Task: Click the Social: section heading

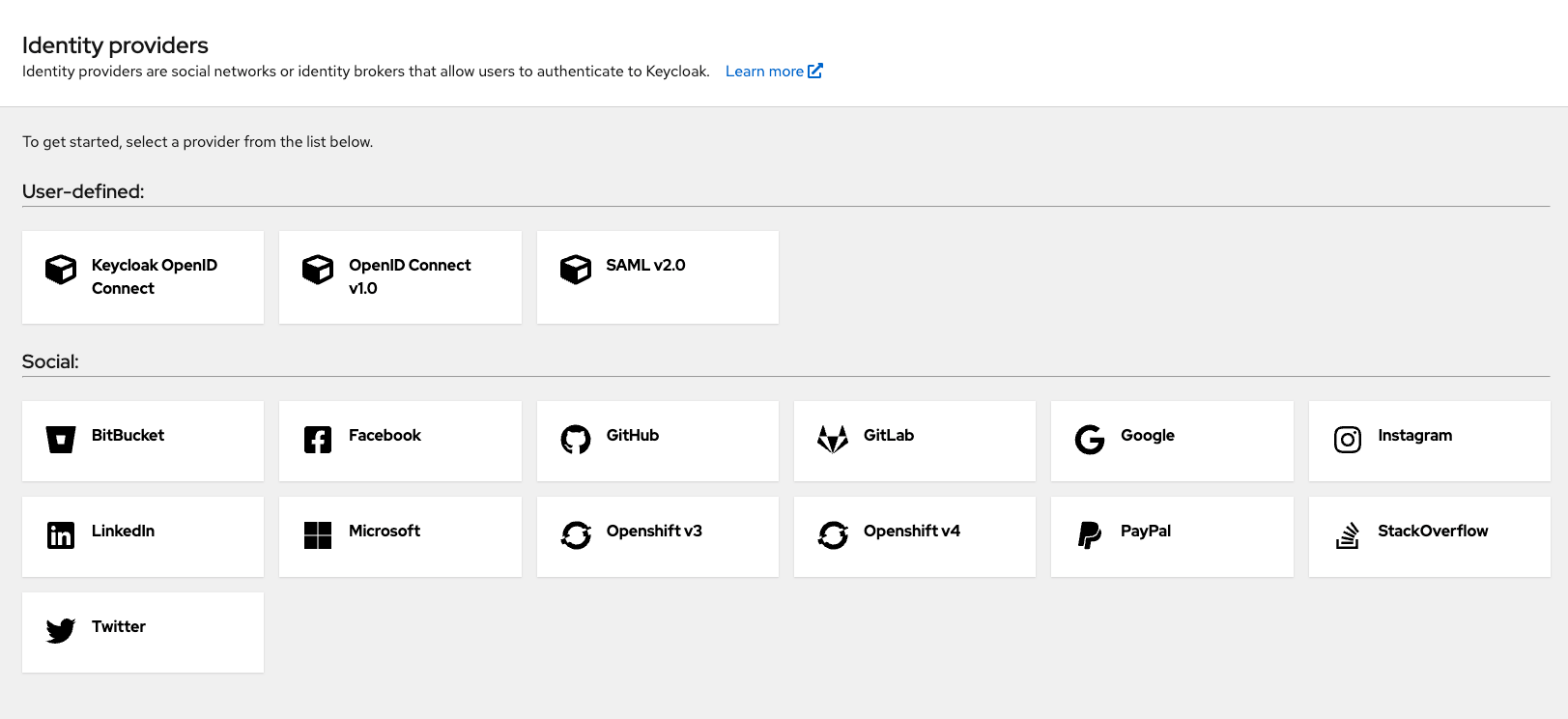Action: (50, 361)
